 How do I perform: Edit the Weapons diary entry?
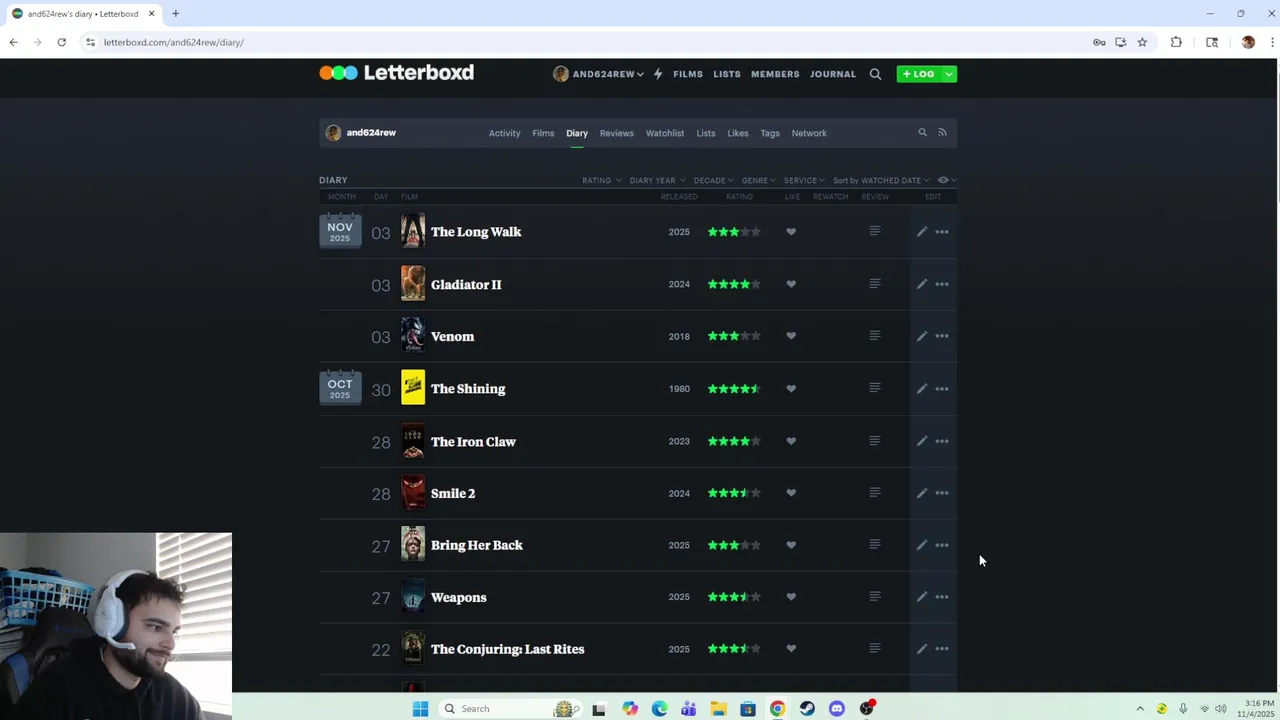[x=922, y=597]
